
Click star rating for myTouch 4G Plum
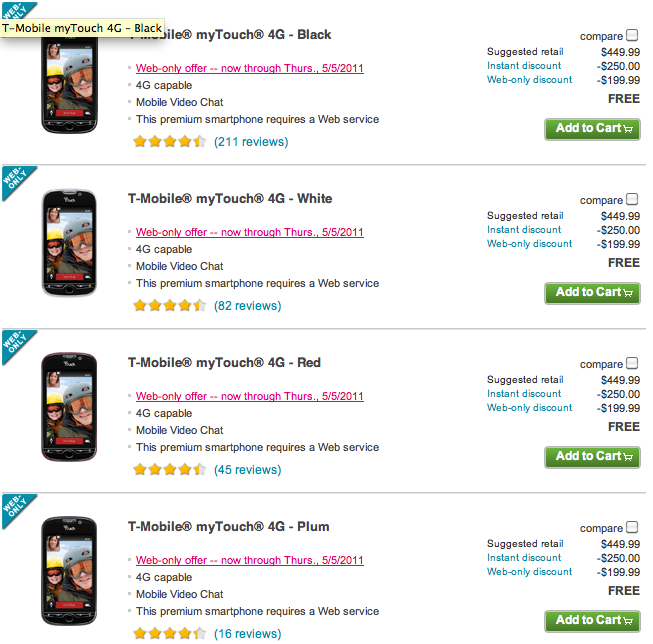tap(169, 633)
